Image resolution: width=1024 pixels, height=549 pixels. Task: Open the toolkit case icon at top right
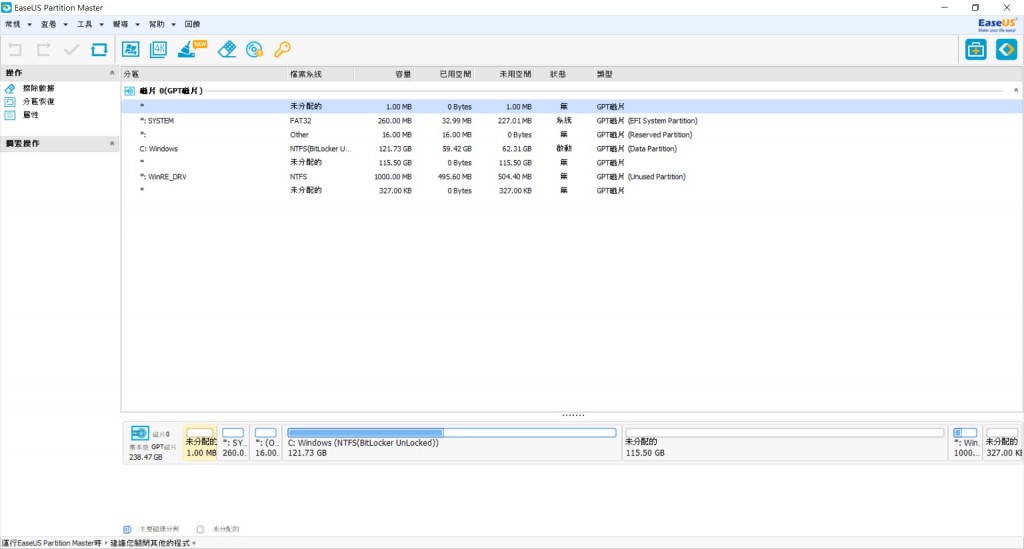tap(976, 50)
